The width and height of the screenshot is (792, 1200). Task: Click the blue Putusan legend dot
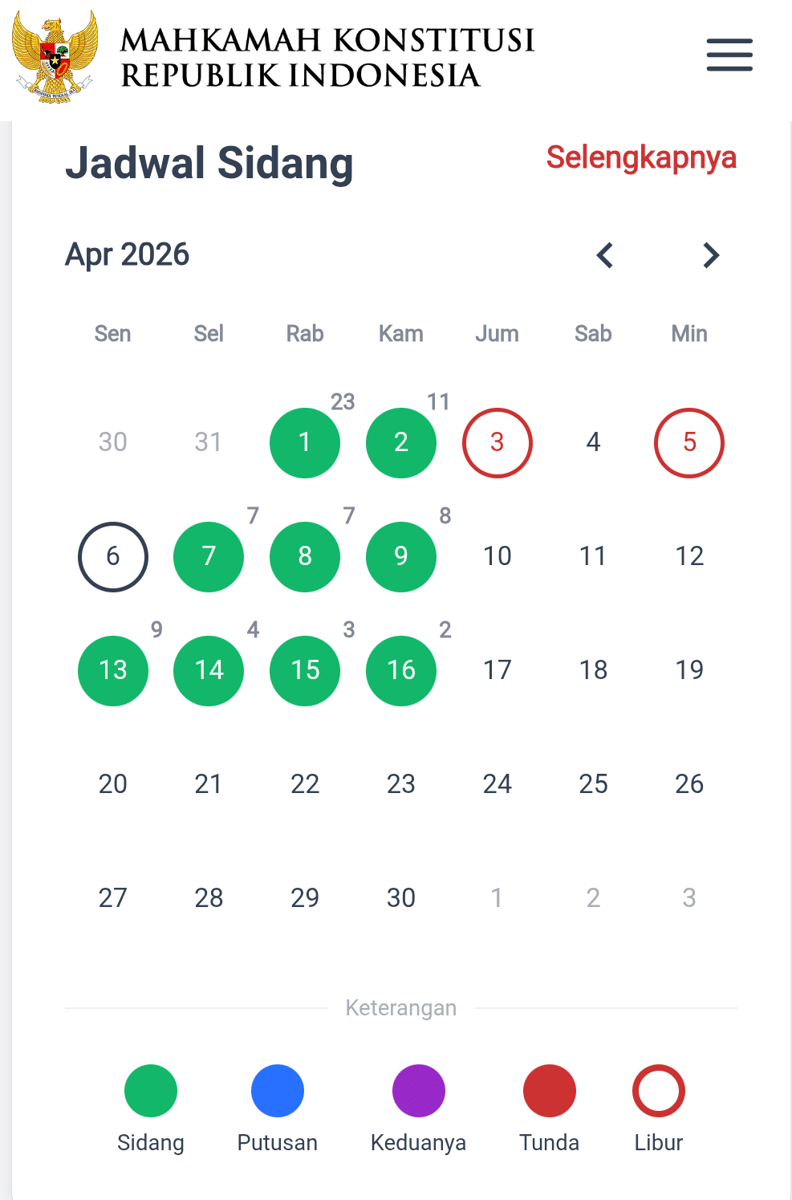277,1090
